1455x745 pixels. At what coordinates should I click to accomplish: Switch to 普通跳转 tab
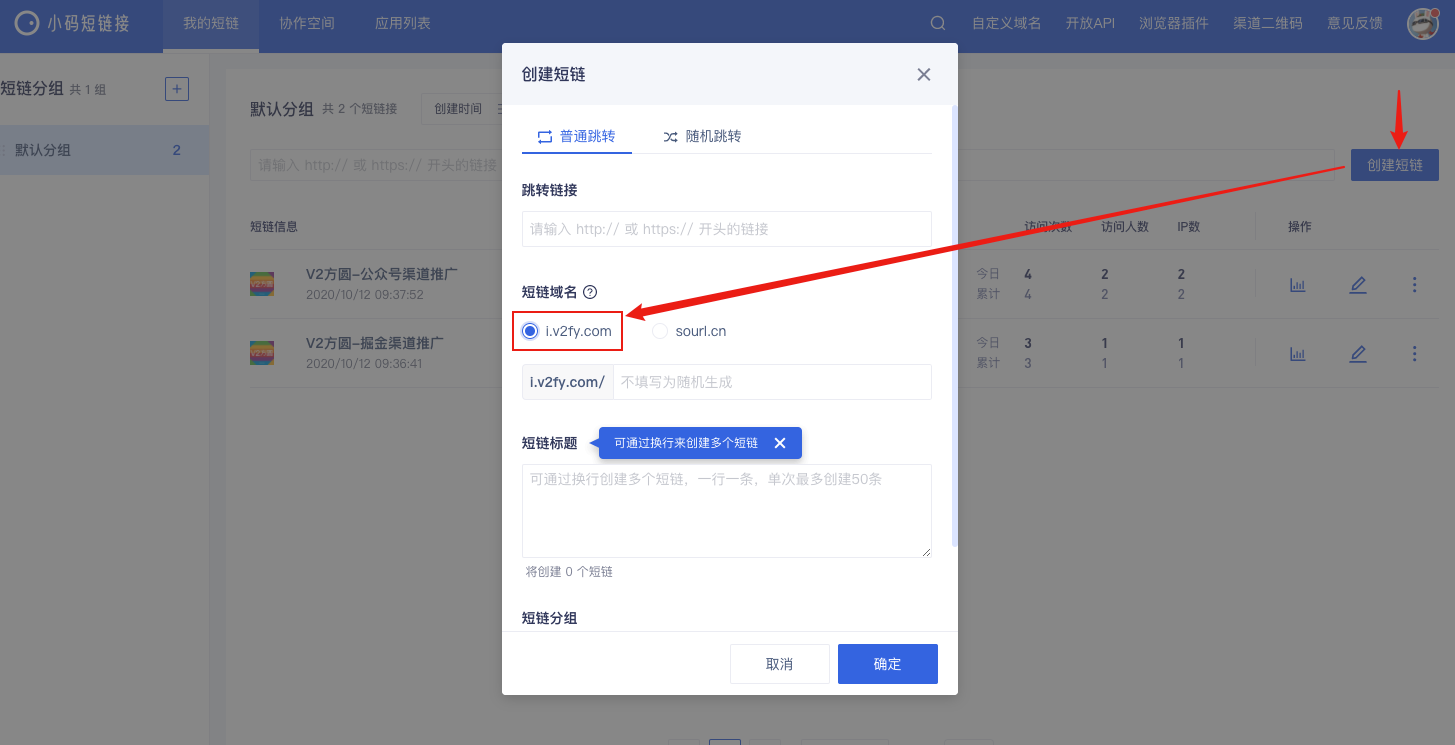click(576, 136)
